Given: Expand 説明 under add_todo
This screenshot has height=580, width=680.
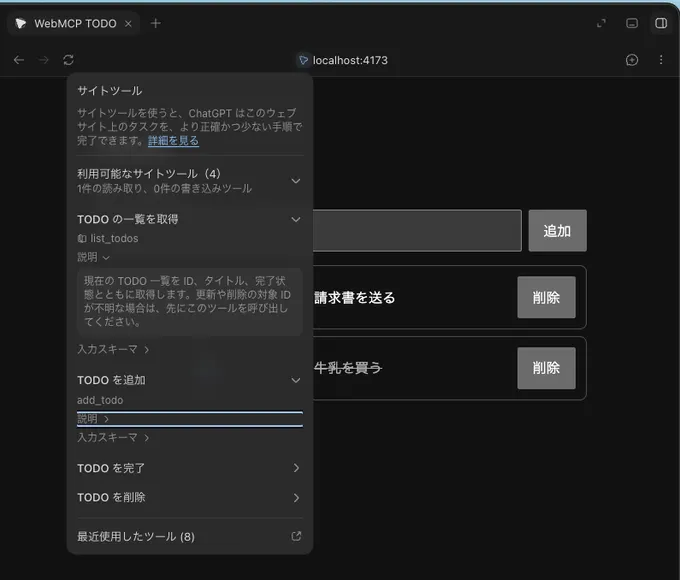Looking at the screenshot, I should coord(190,419).
